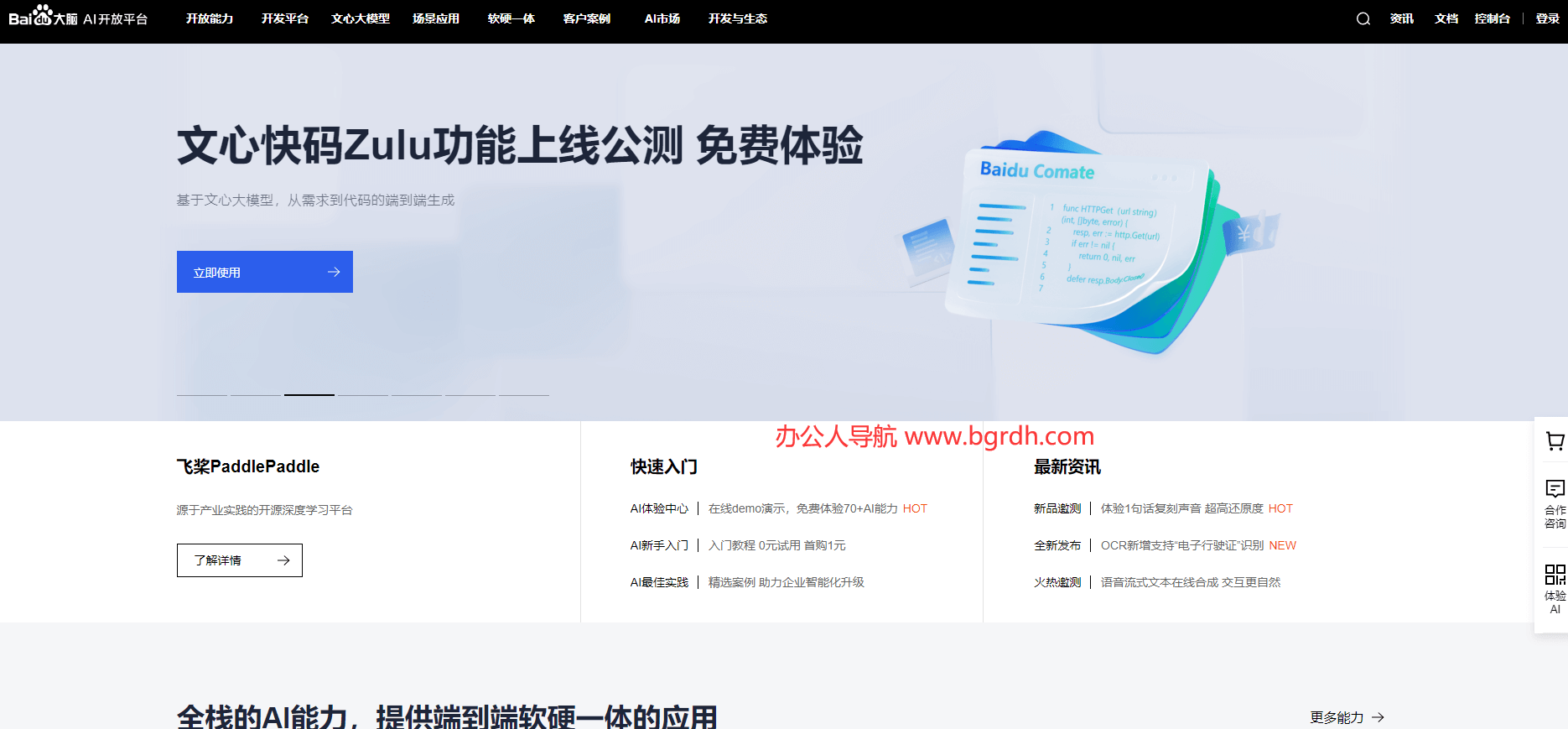This screenshot has height=729, width=1568.
Task: Open AI最佳实践 link
Action: point(659,582)
